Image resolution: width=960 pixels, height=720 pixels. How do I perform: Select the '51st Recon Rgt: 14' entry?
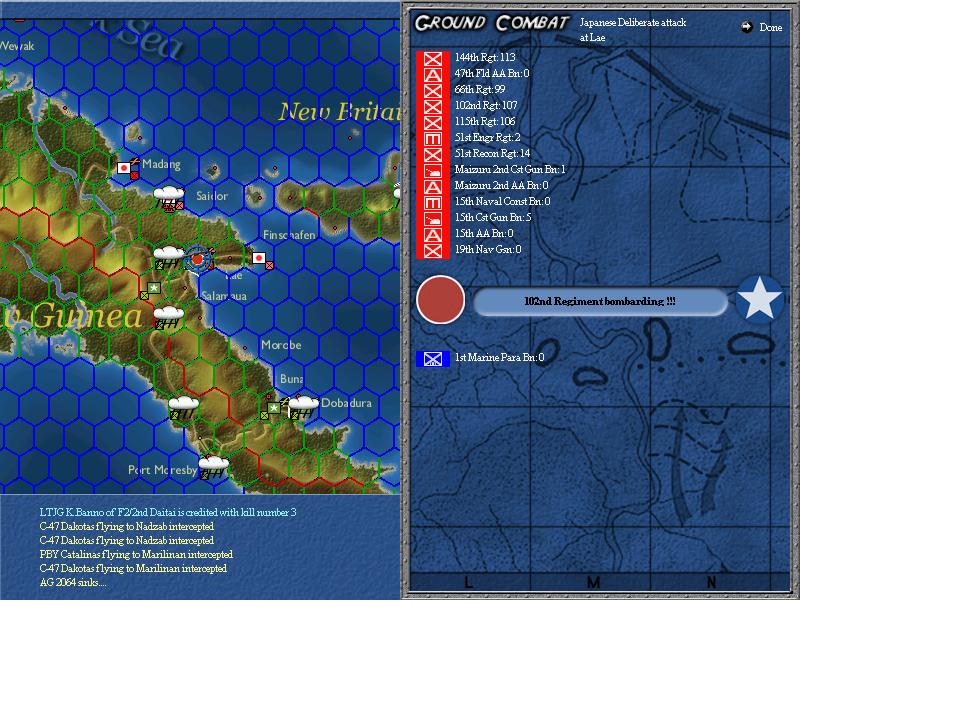pos(492,153)
